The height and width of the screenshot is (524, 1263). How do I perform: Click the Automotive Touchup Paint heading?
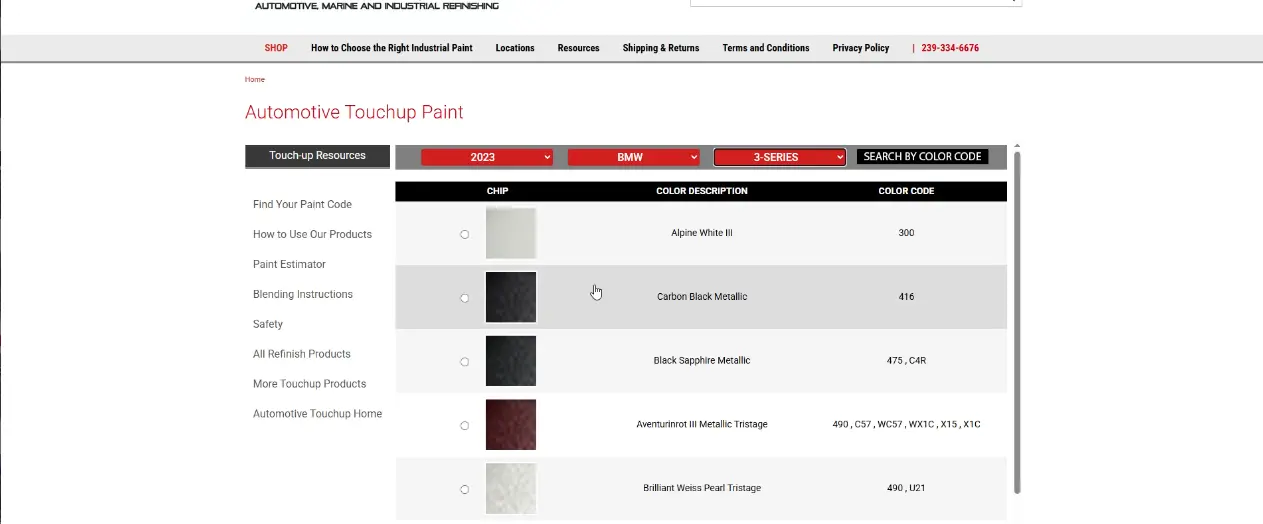[354, 112]
